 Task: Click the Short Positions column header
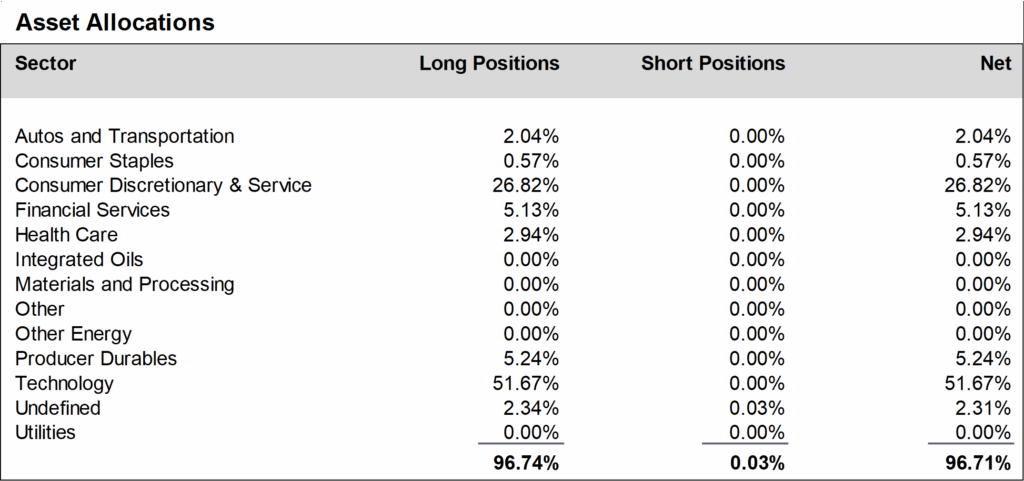(x=713, y=64)
